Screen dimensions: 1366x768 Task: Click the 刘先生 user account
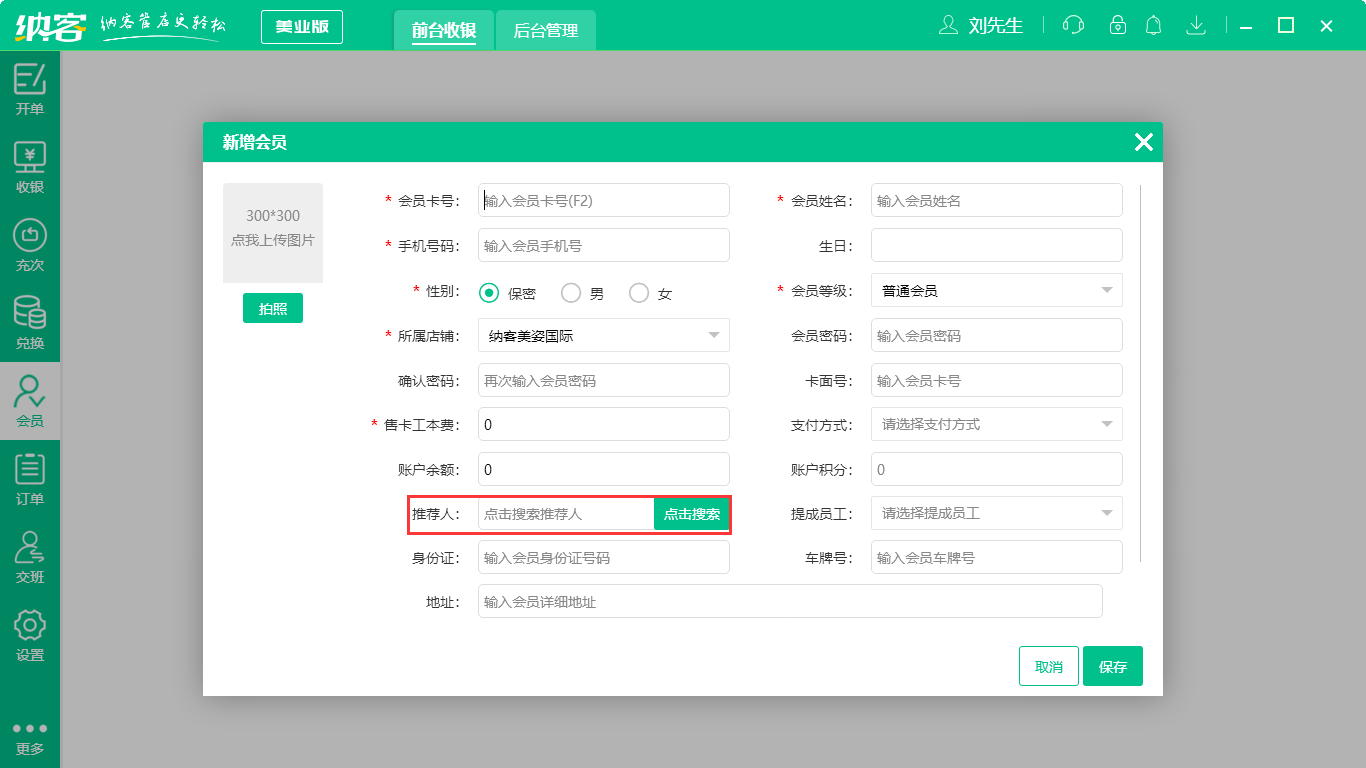click(x=981, y=25)
